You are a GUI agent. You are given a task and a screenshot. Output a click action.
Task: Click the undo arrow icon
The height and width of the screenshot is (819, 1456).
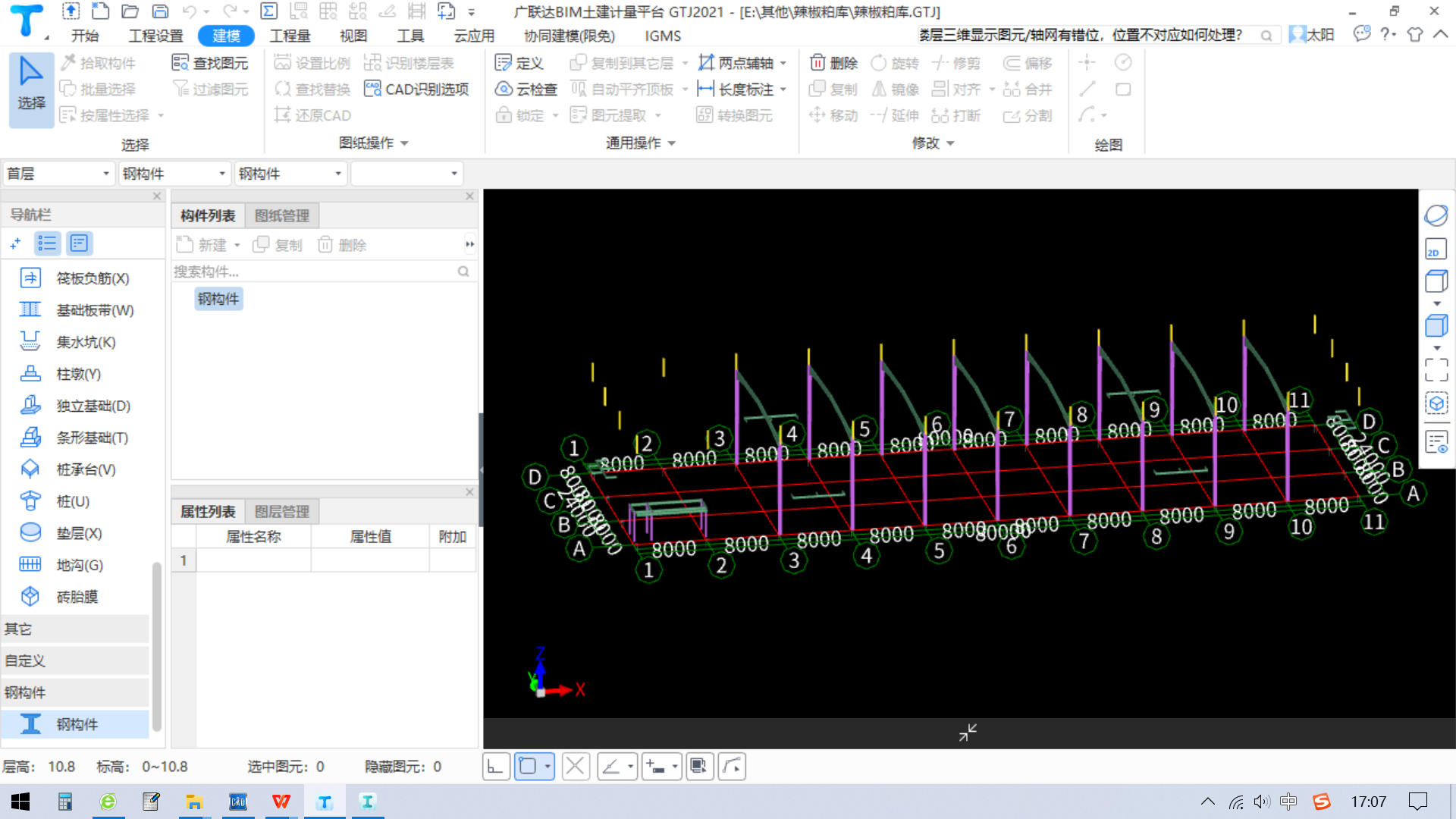[x=190, y=11]
